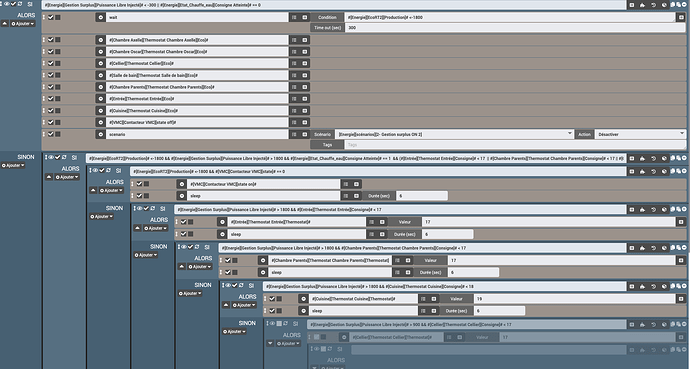Toggle parallel checkbox on the scenario action row

click(58, 134)
